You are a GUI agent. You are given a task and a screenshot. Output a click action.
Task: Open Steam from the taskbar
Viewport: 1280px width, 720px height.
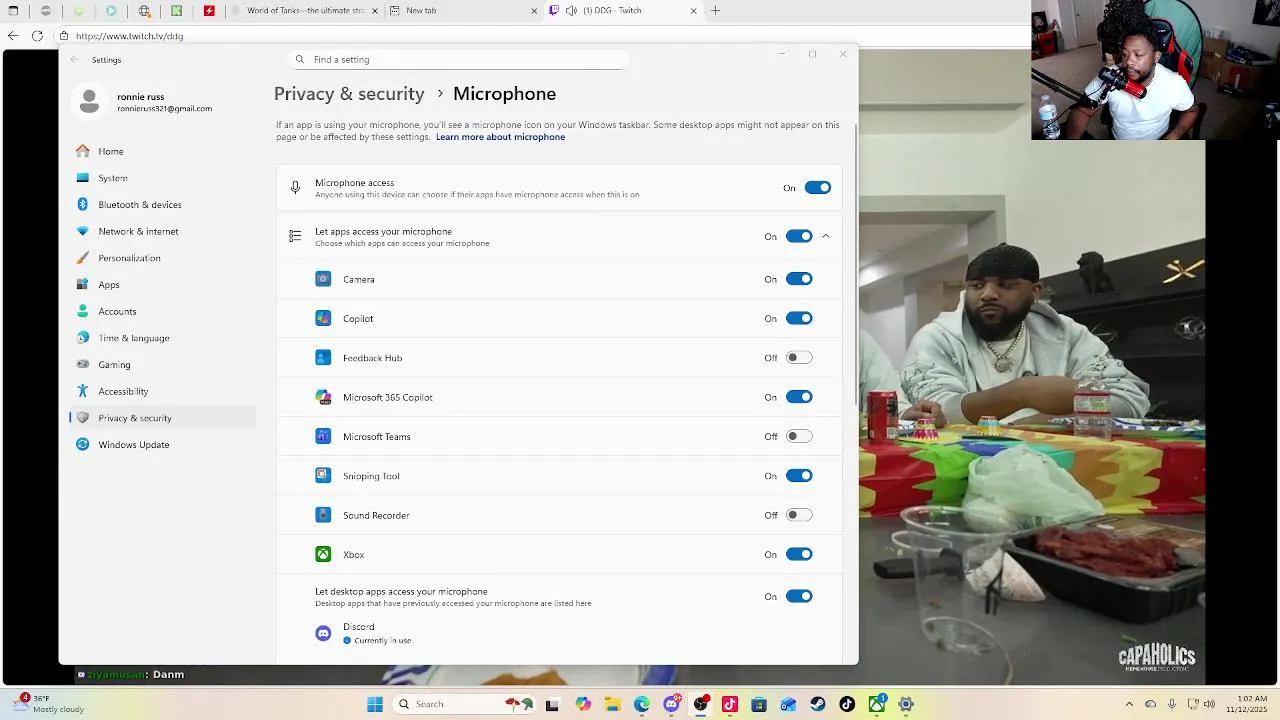click(818, 704)
